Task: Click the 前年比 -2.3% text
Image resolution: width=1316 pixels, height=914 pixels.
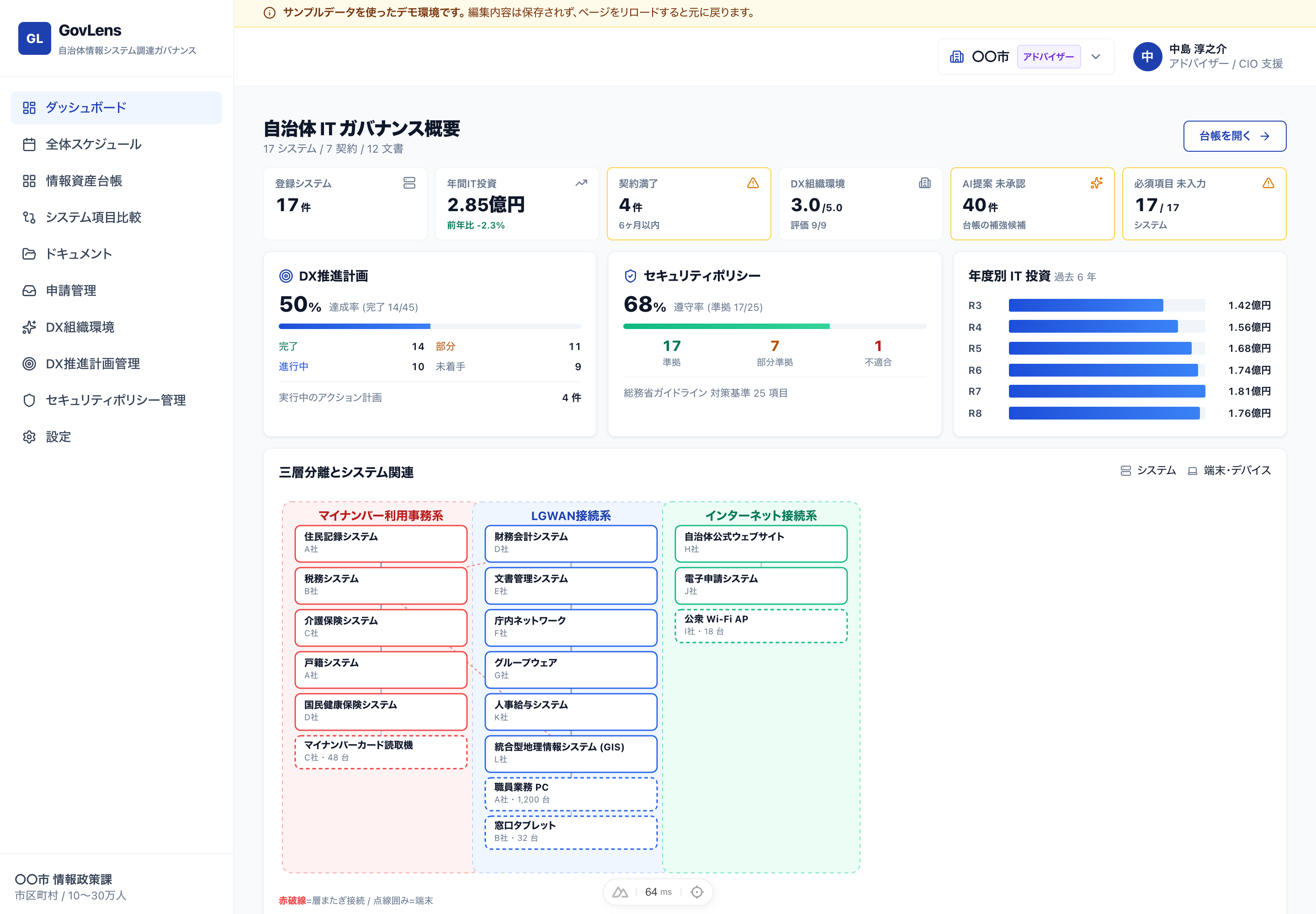Action: 476,225
